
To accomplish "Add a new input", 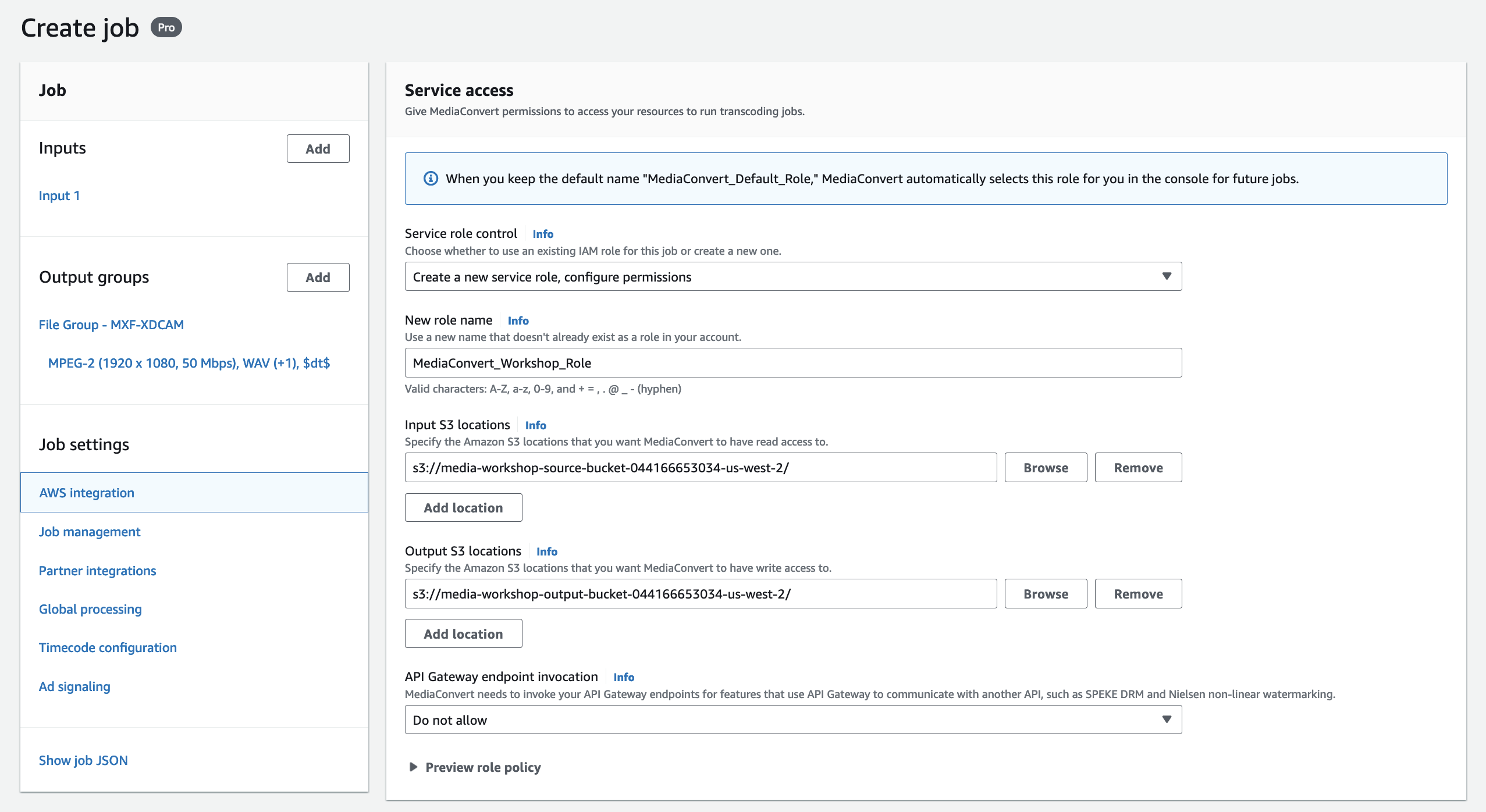I will coord(318,149).
